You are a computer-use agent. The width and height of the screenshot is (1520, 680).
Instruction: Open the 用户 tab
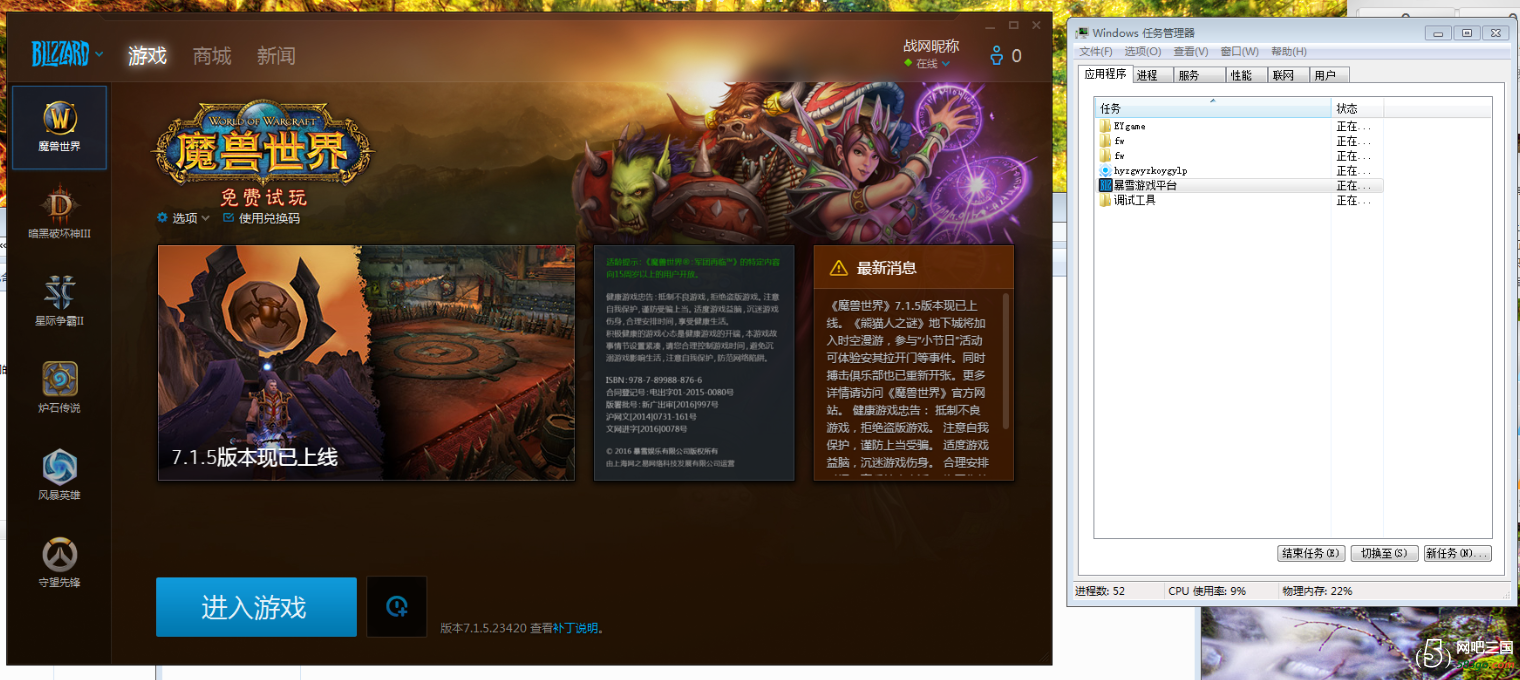click(1329, 75)
